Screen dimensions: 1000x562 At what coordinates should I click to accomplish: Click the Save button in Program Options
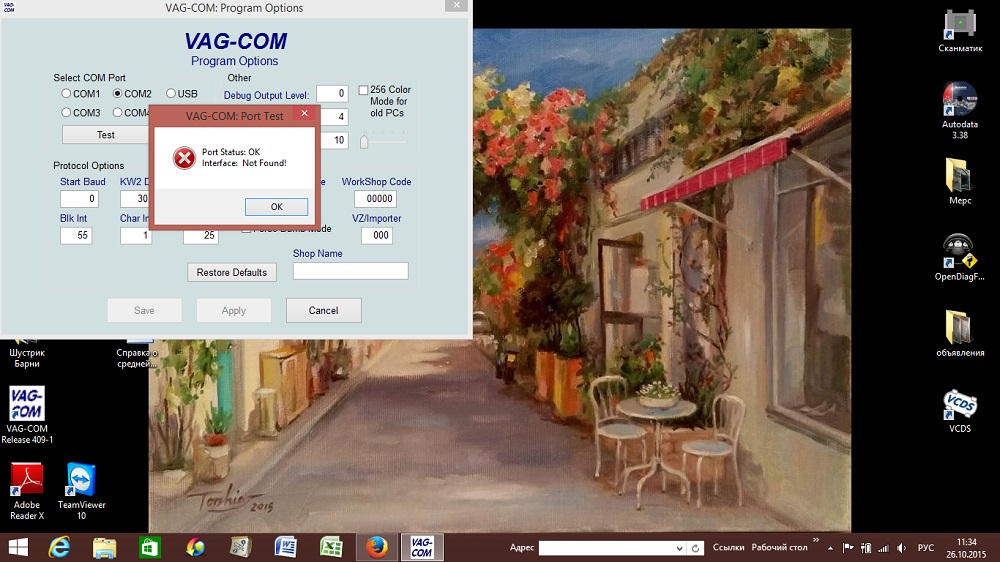pos(144,311)
